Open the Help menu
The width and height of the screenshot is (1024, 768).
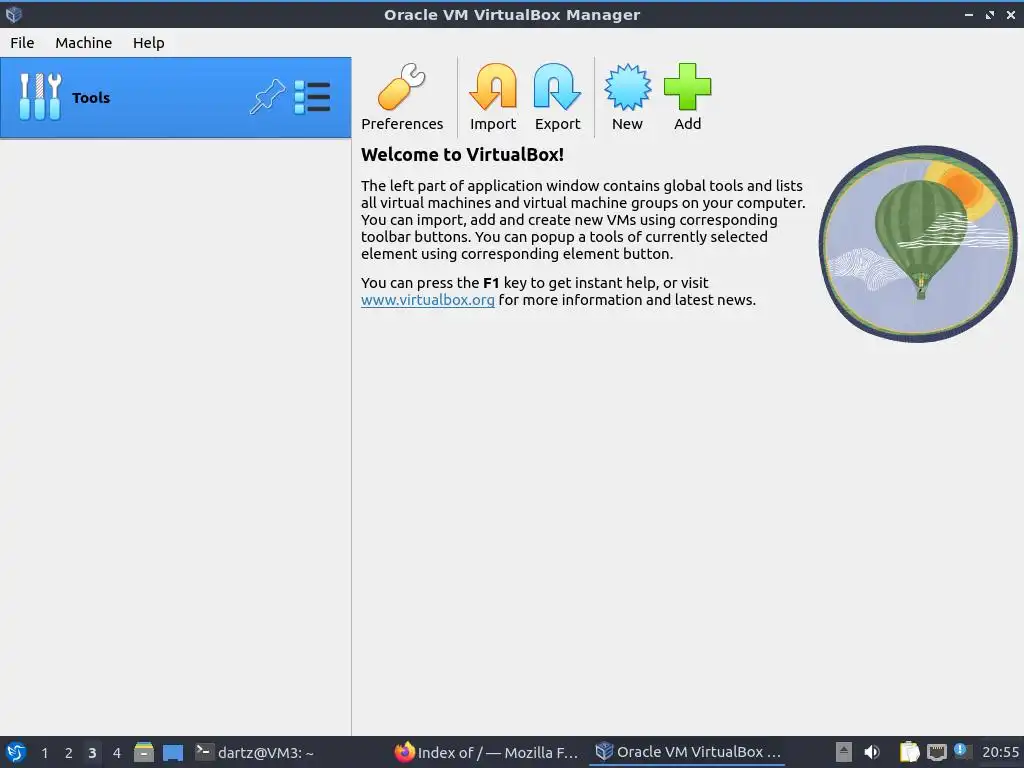(148, 42)
